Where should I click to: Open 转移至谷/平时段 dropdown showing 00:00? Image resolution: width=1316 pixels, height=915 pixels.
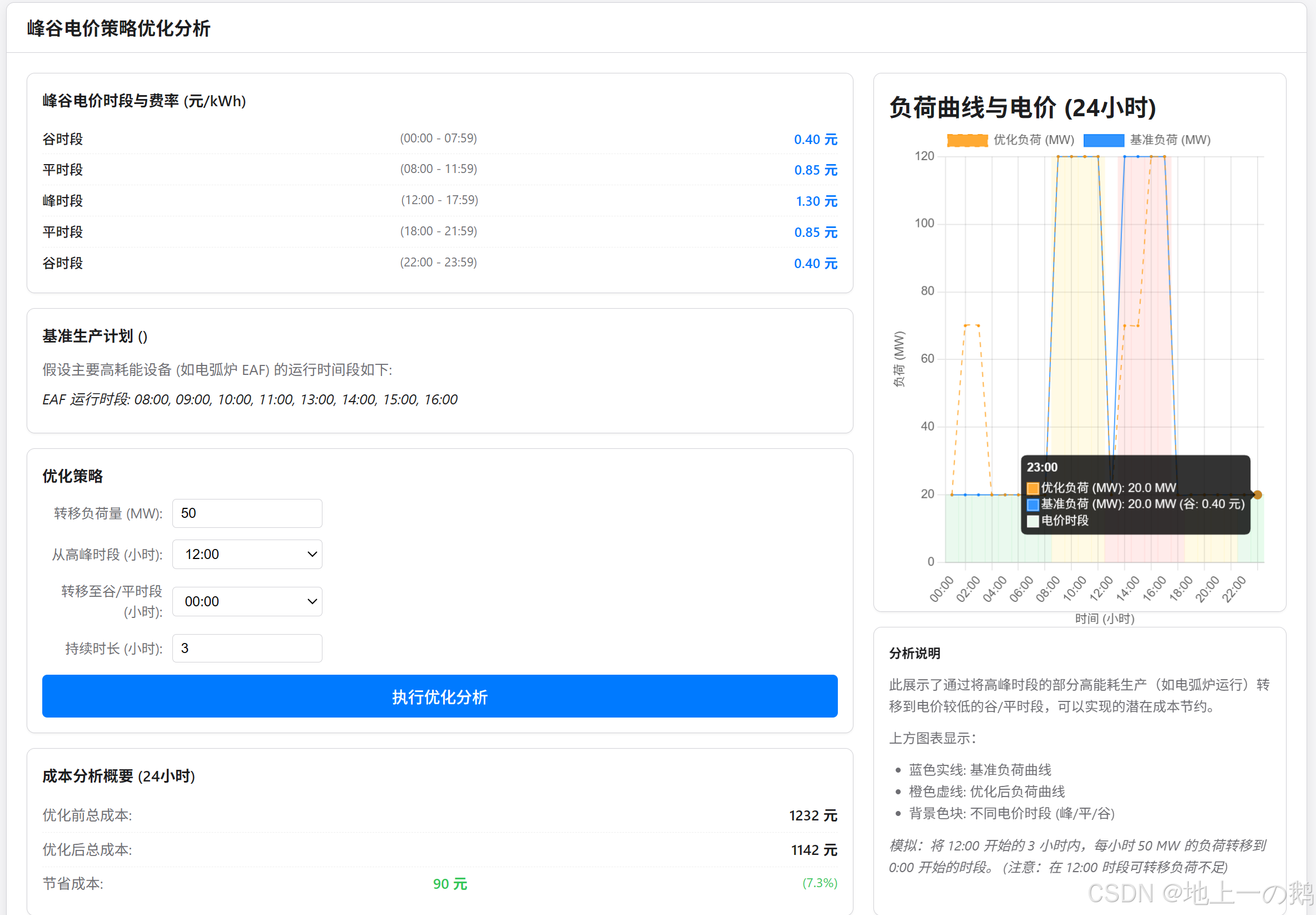tap(247, 601)
